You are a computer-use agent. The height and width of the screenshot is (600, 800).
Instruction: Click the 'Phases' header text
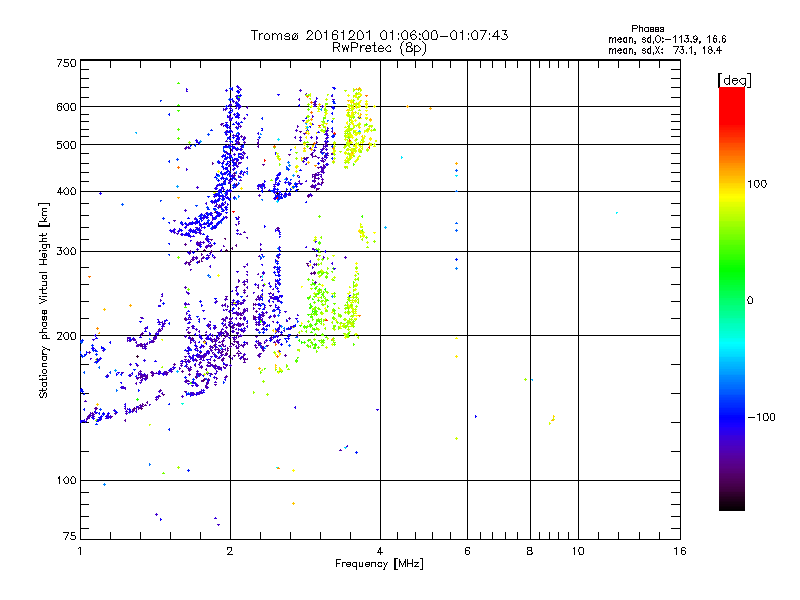click(647, 29)
